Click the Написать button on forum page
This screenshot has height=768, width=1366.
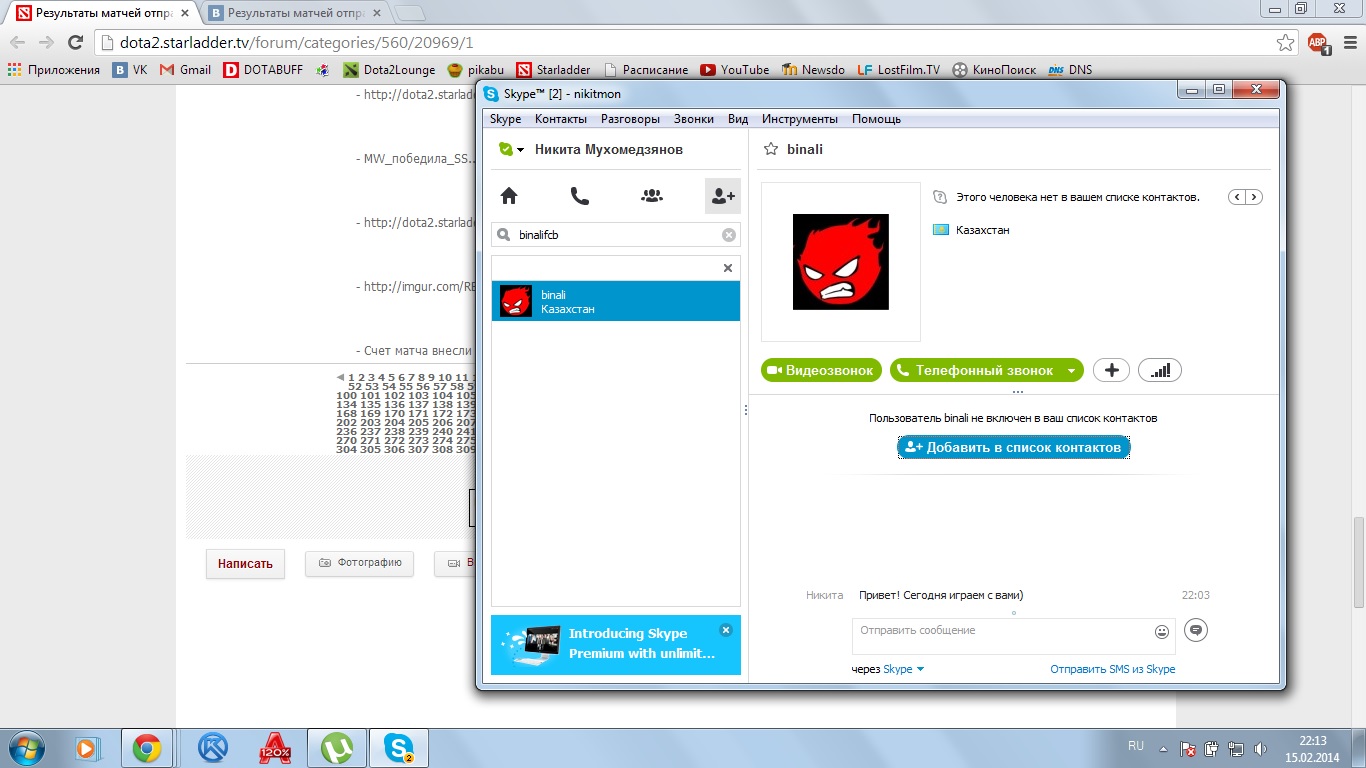point(245,563)
